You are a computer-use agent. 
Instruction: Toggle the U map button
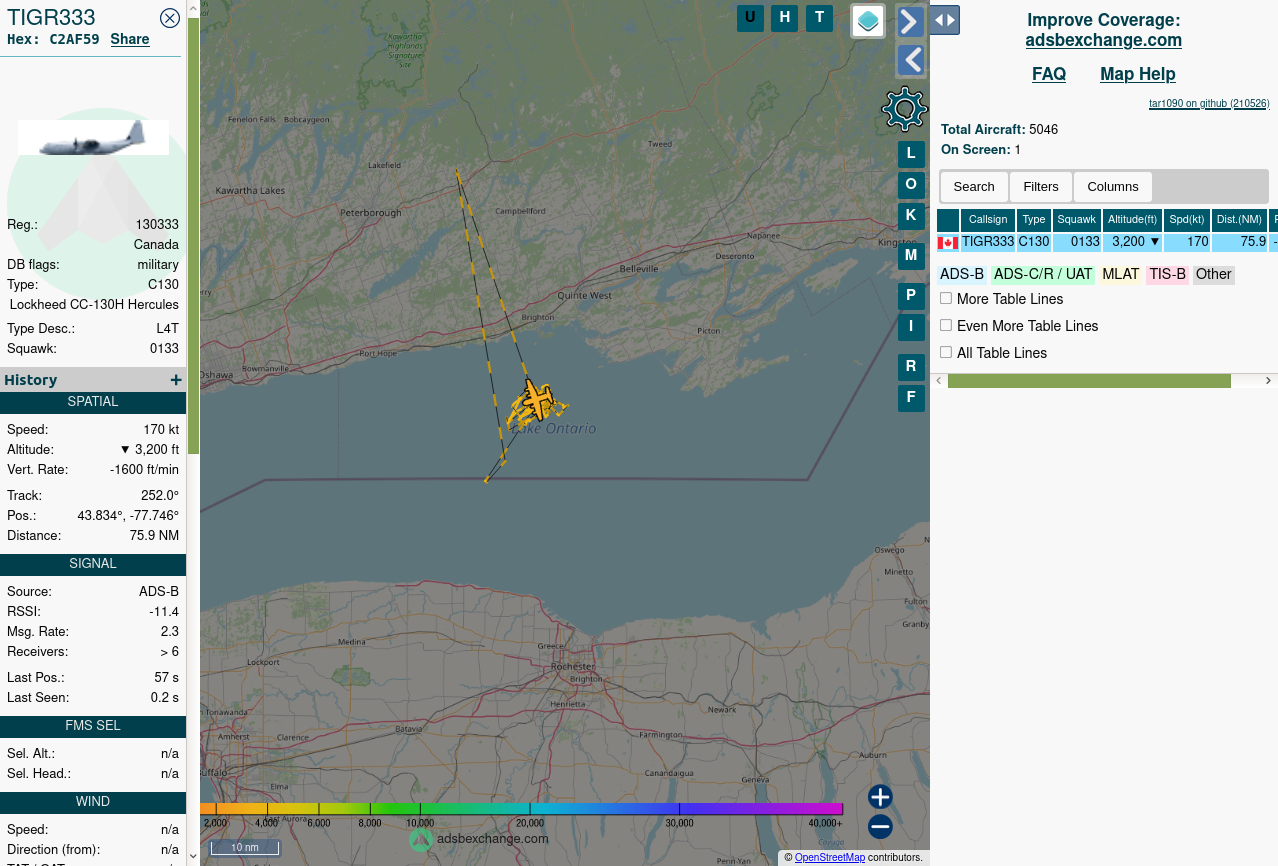tap(750, 18)
